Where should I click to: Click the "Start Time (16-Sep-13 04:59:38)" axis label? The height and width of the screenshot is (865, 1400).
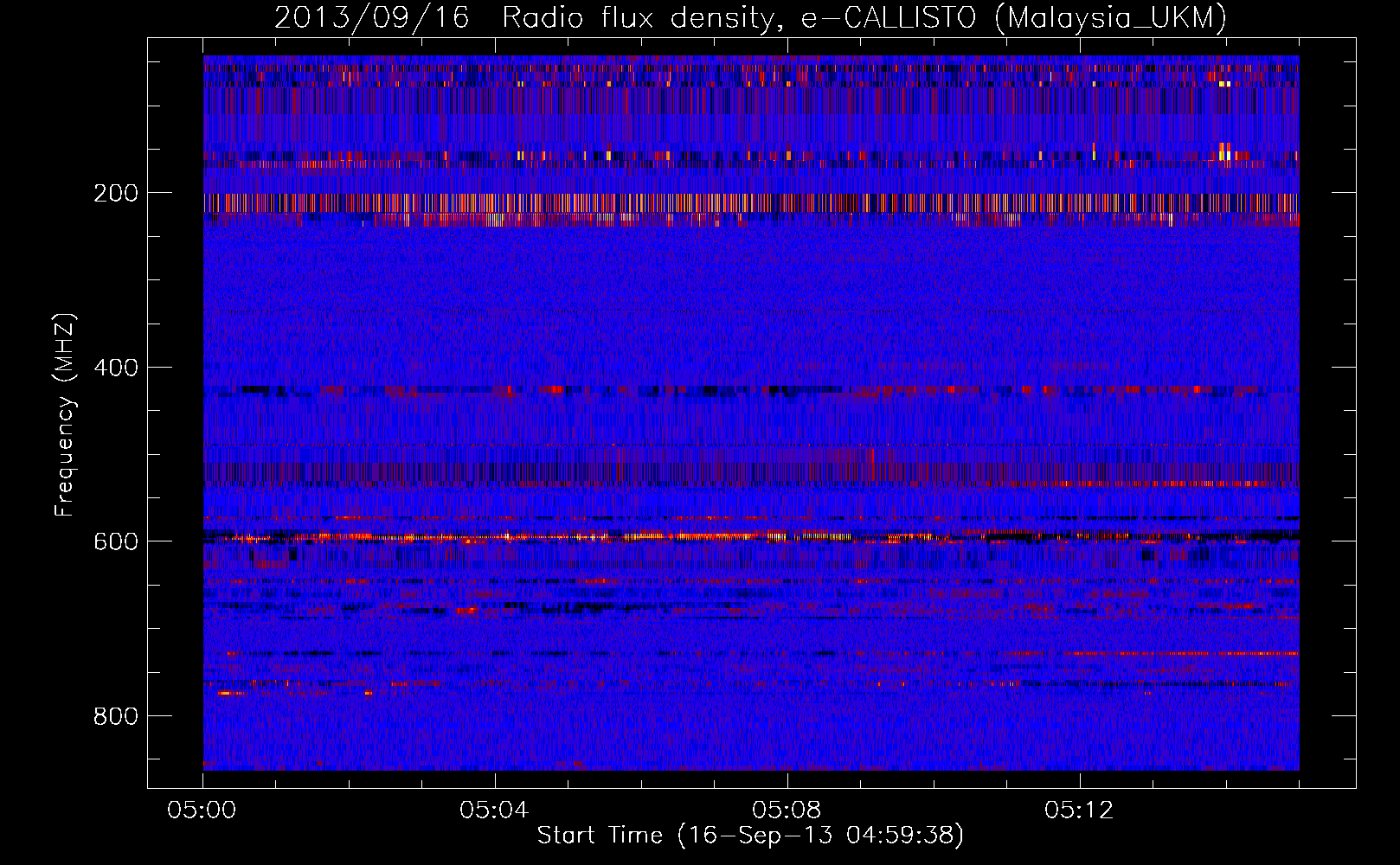click(750, 836)
